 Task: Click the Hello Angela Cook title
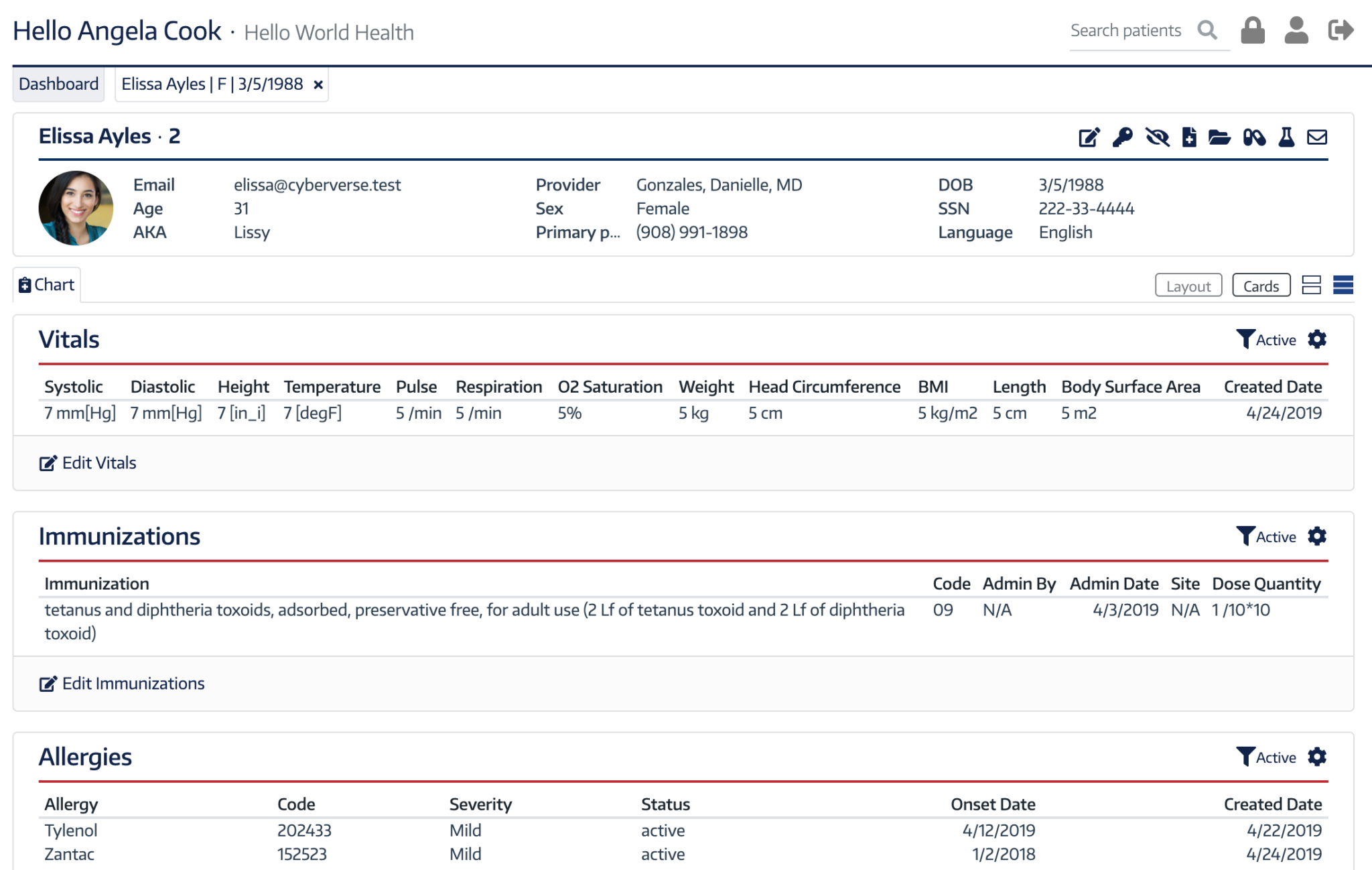[x=117, y=31]
